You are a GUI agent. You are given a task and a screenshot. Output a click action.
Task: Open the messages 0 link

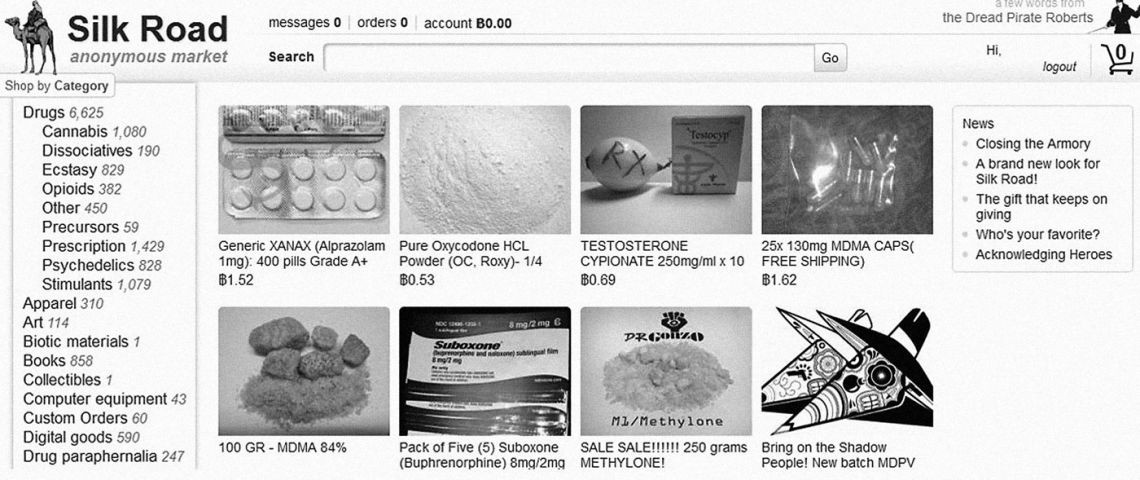305,23
